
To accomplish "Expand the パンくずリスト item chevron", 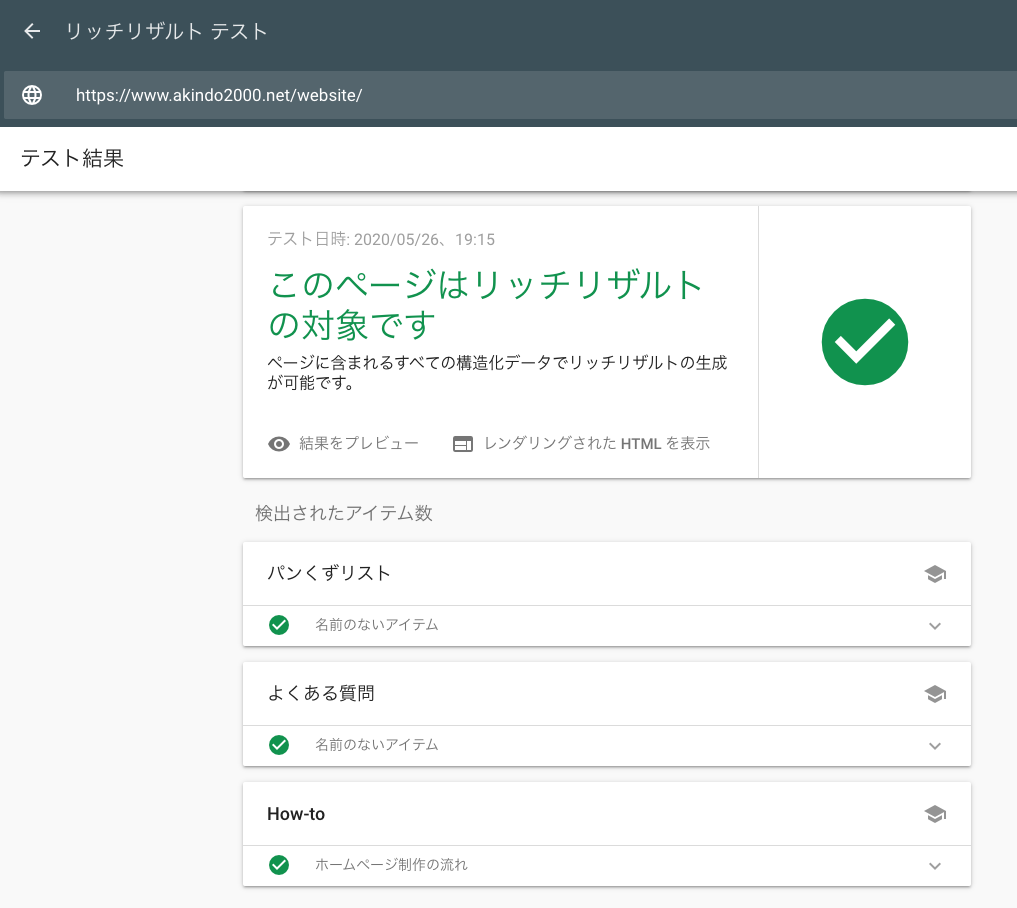I will 935,626.
